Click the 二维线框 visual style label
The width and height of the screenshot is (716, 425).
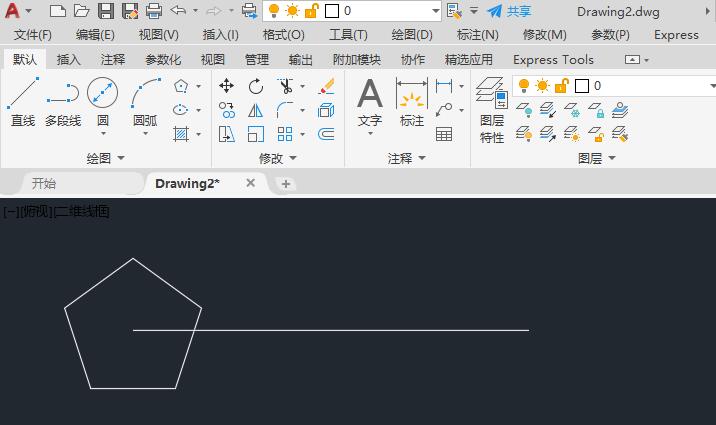(82, 211)
